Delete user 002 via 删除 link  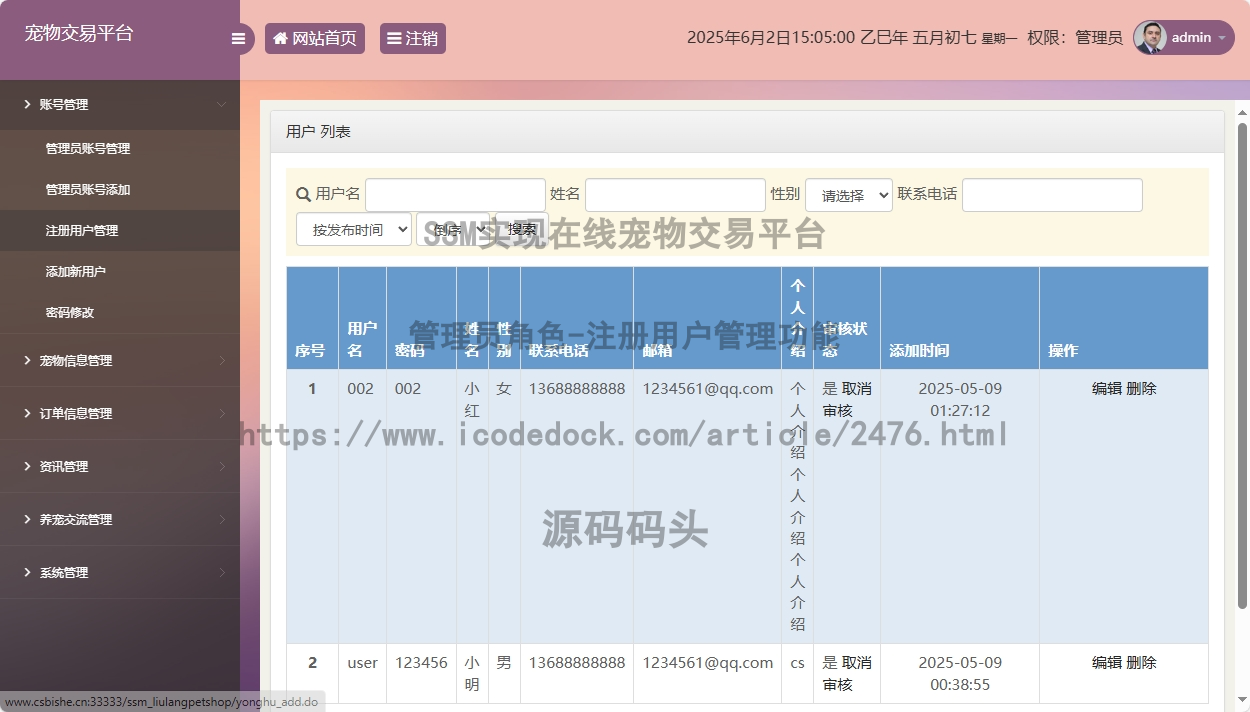pos(1141,388)
